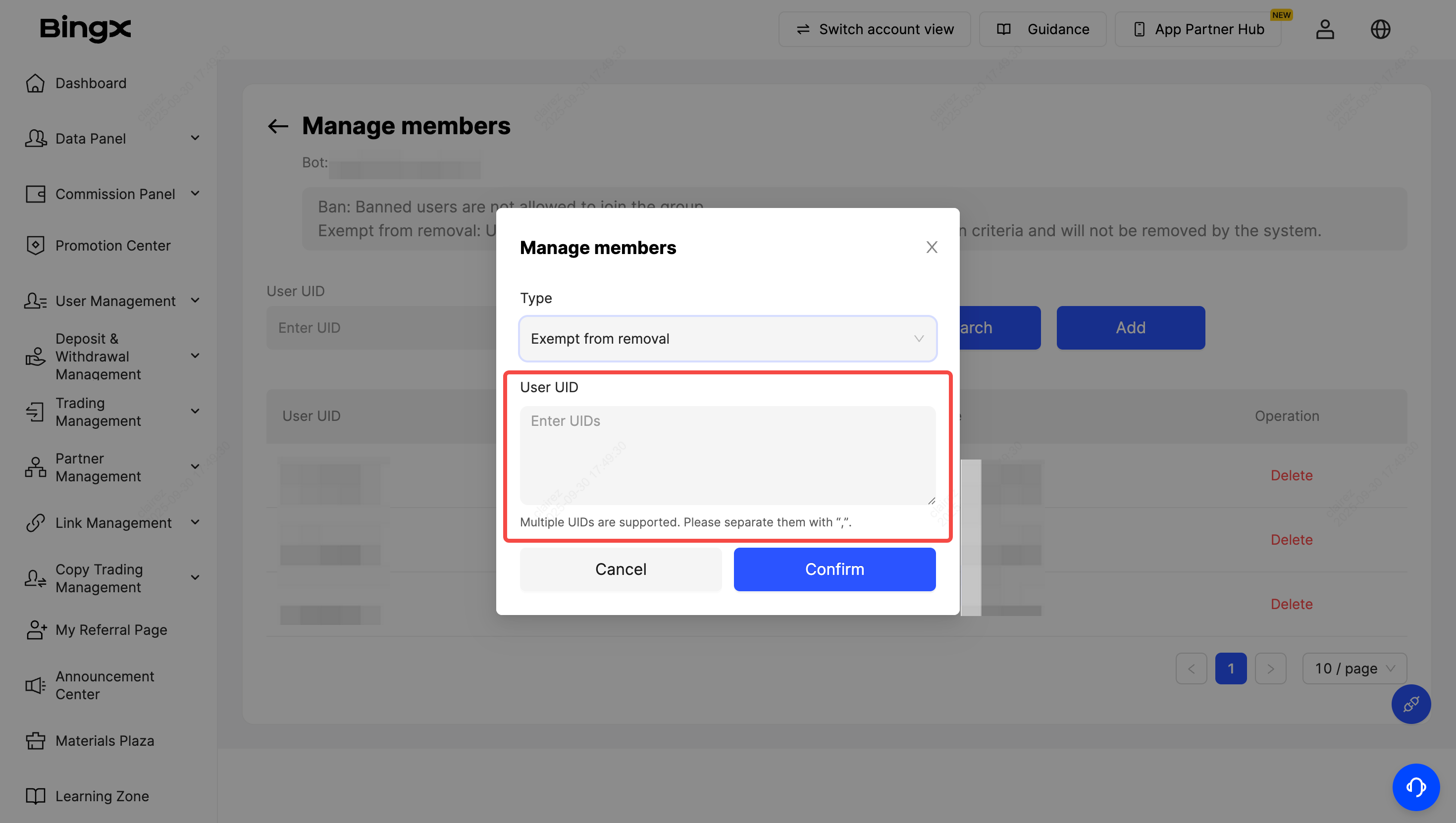
Task: Click Cancel in the dialog
Action: pos(620,569)
